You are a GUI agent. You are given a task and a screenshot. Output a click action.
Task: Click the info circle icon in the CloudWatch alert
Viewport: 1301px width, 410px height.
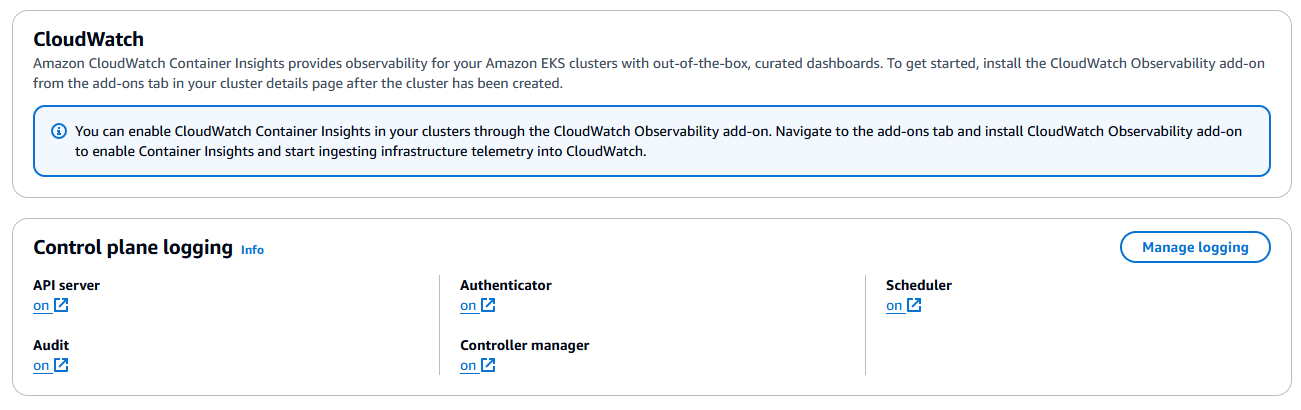point(58,131)
